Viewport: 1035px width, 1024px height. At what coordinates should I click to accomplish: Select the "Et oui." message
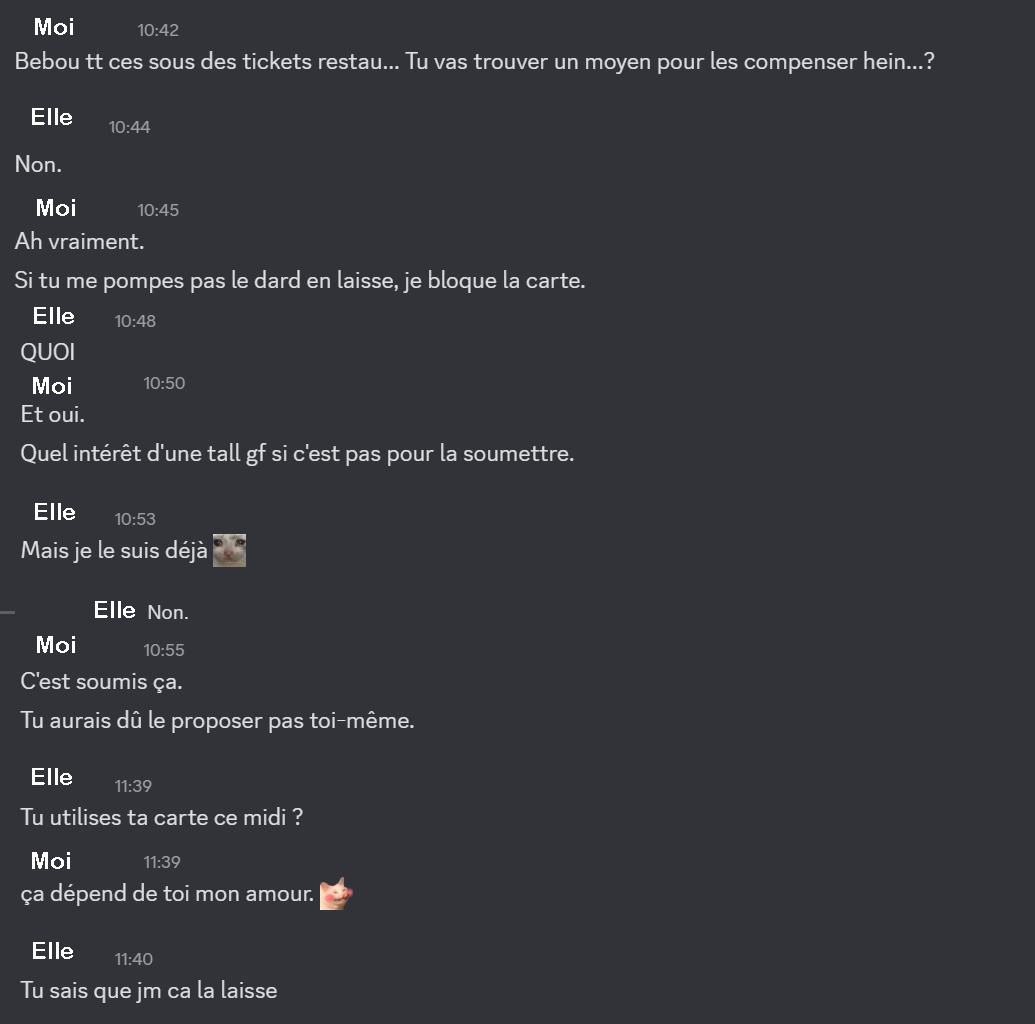[x=53, y=414]
